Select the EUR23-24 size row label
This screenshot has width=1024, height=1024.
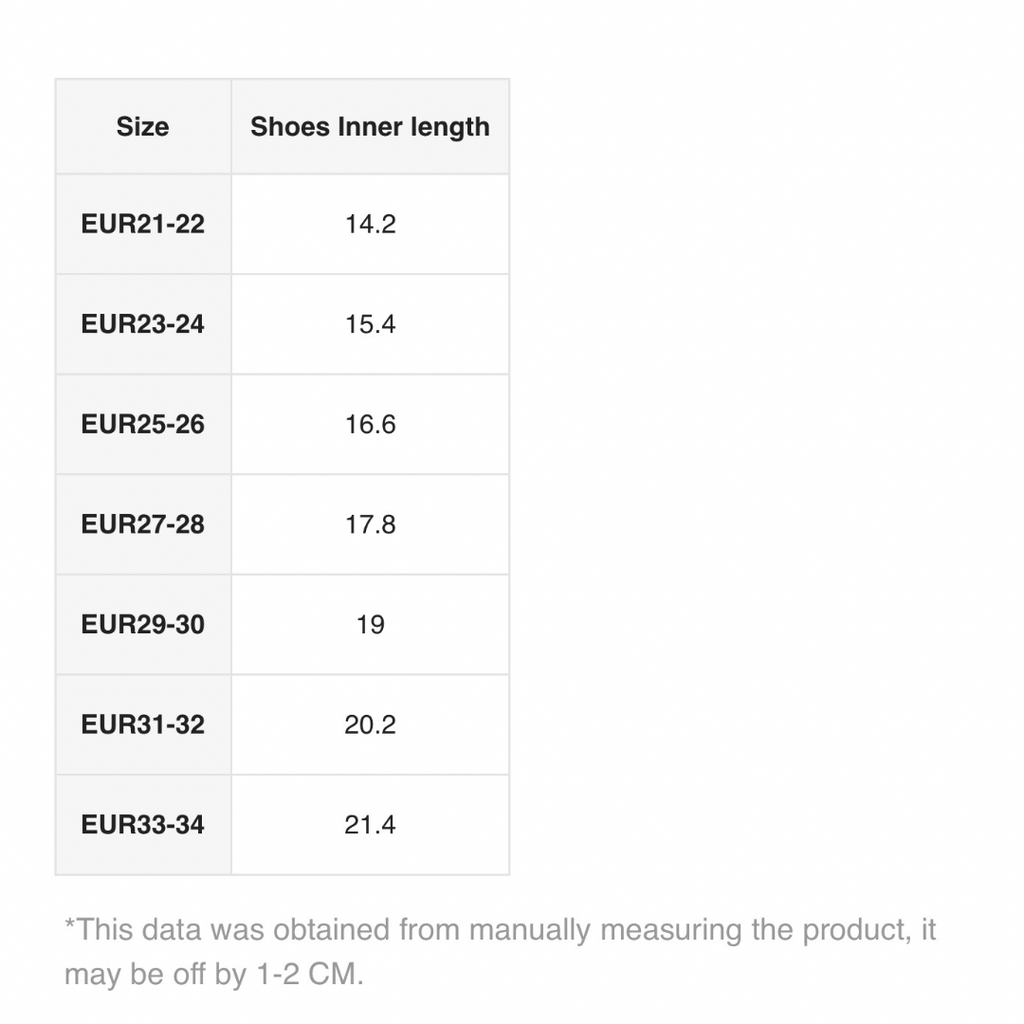(x=142, y=324)
